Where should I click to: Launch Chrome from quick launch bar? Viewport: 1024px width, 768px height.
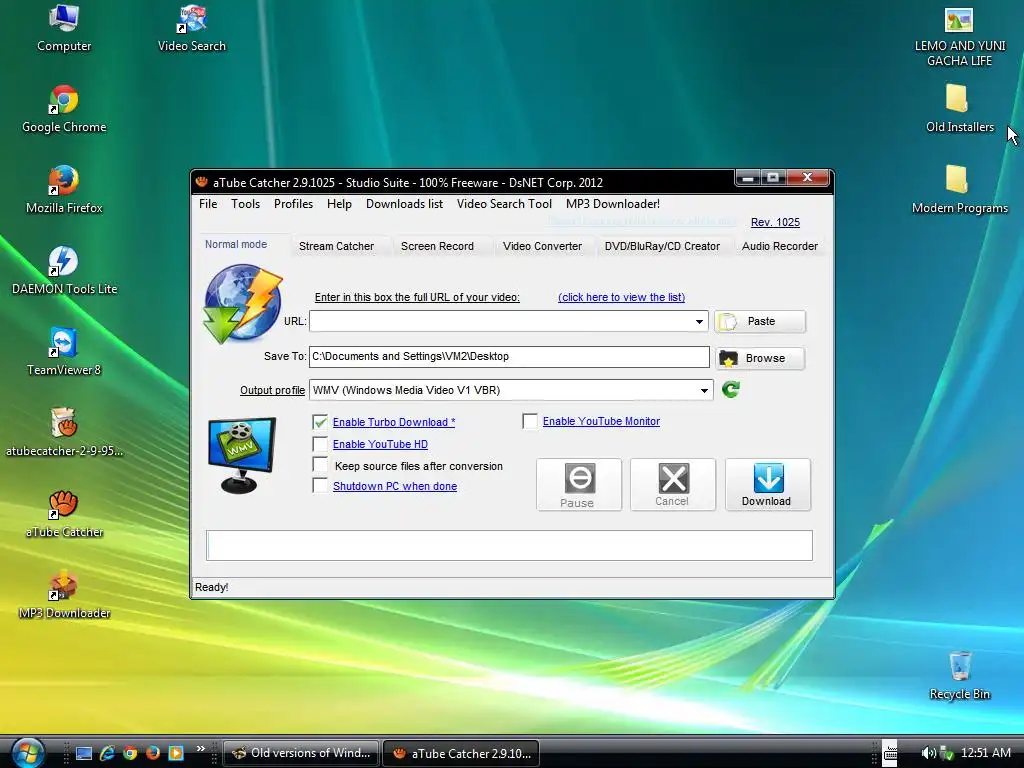(x=130, y=753)
